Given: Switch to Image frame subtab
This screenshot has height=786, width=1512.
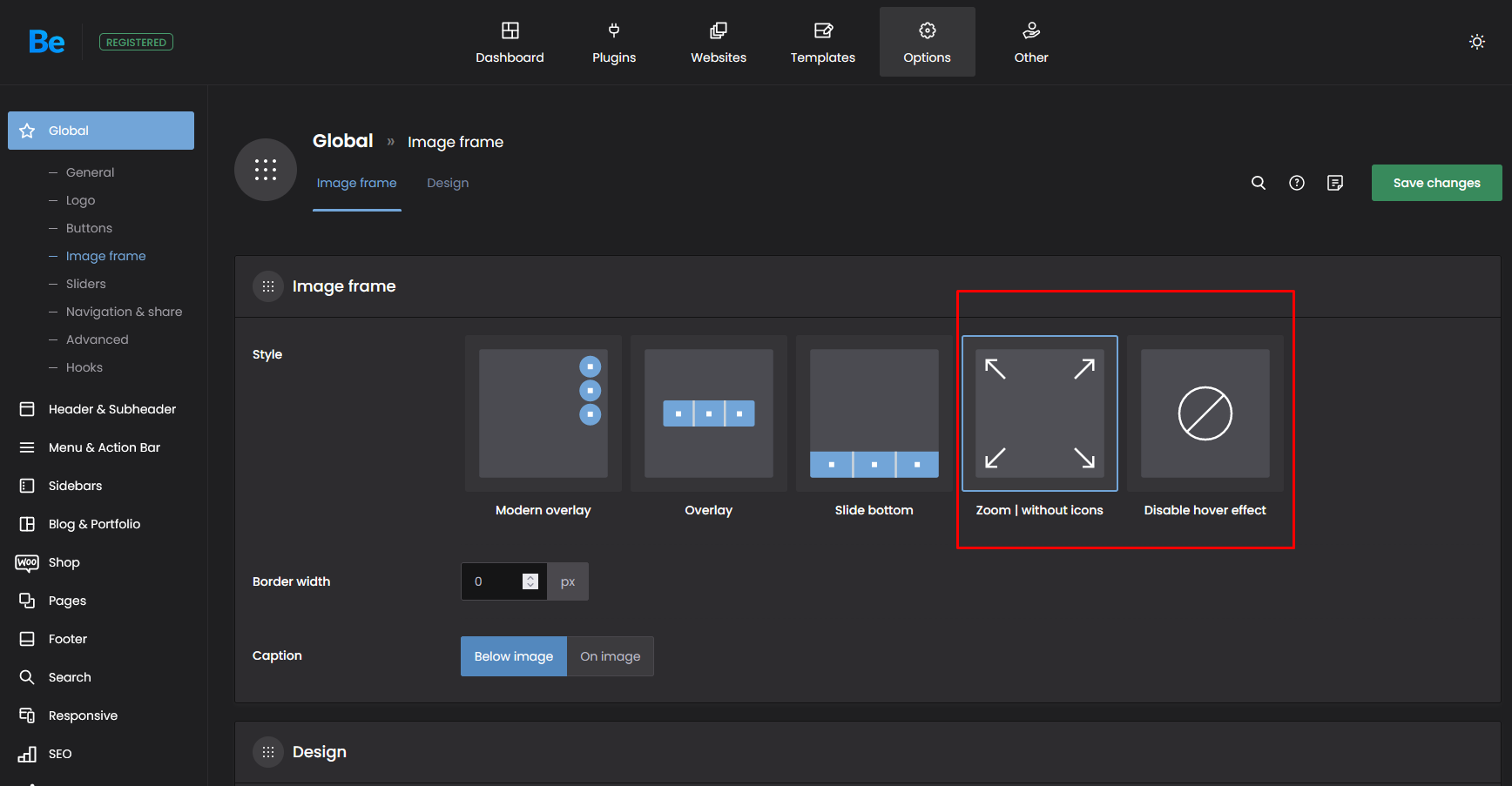Looking at the screenshot, I should 356,183.
